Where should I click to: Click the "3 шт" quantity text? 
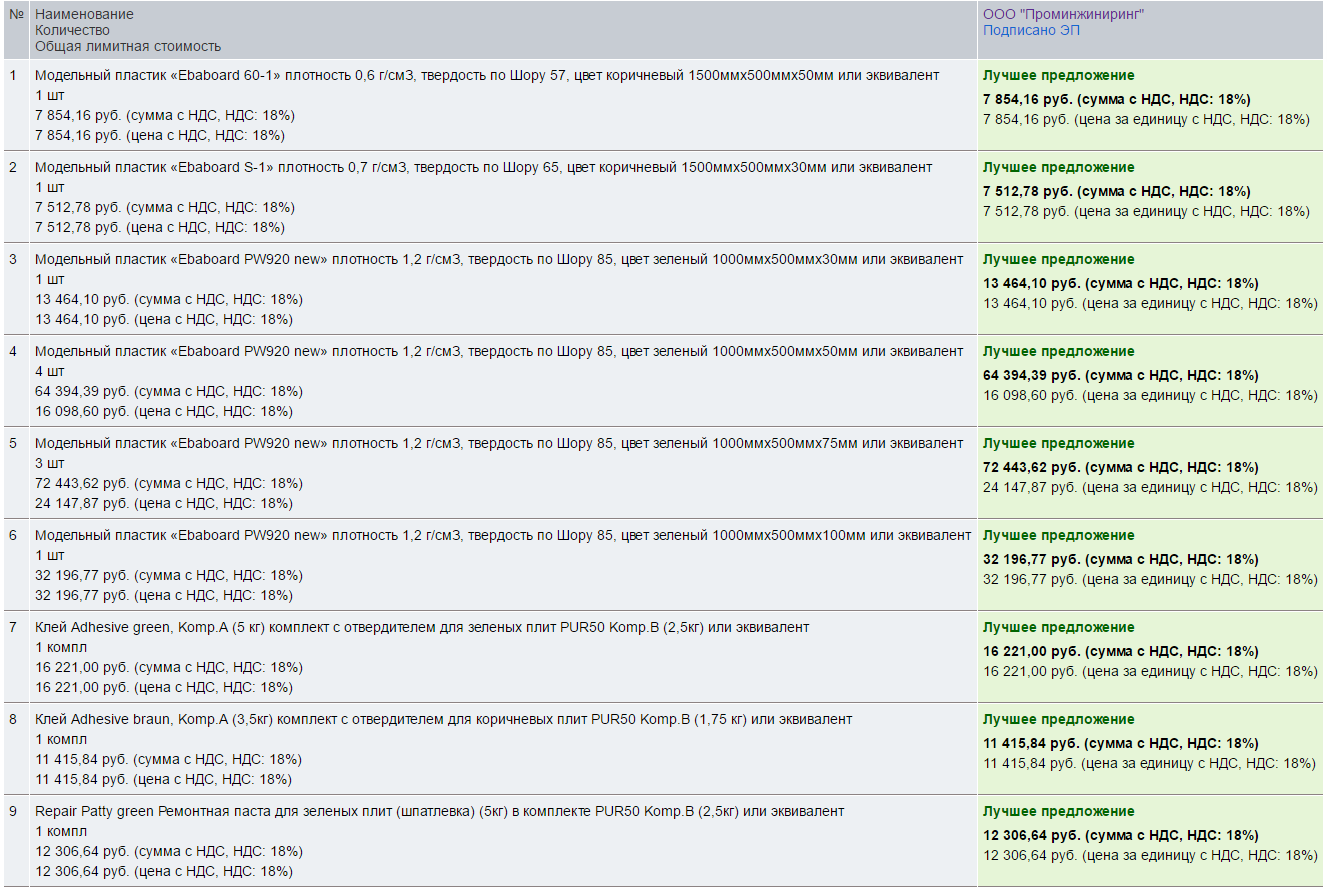tap(49, 463)
